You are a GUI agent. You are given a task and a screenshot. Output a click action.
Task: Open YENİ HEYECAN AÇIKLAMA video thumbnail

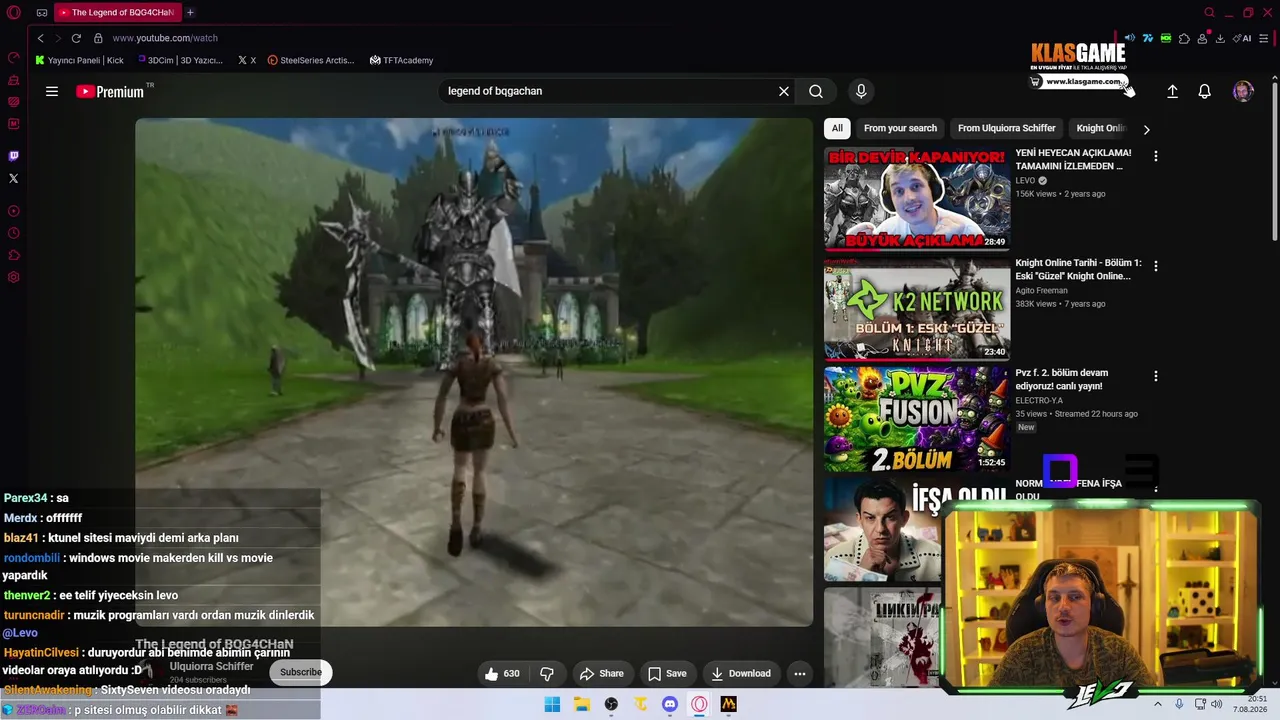point(917,199)
